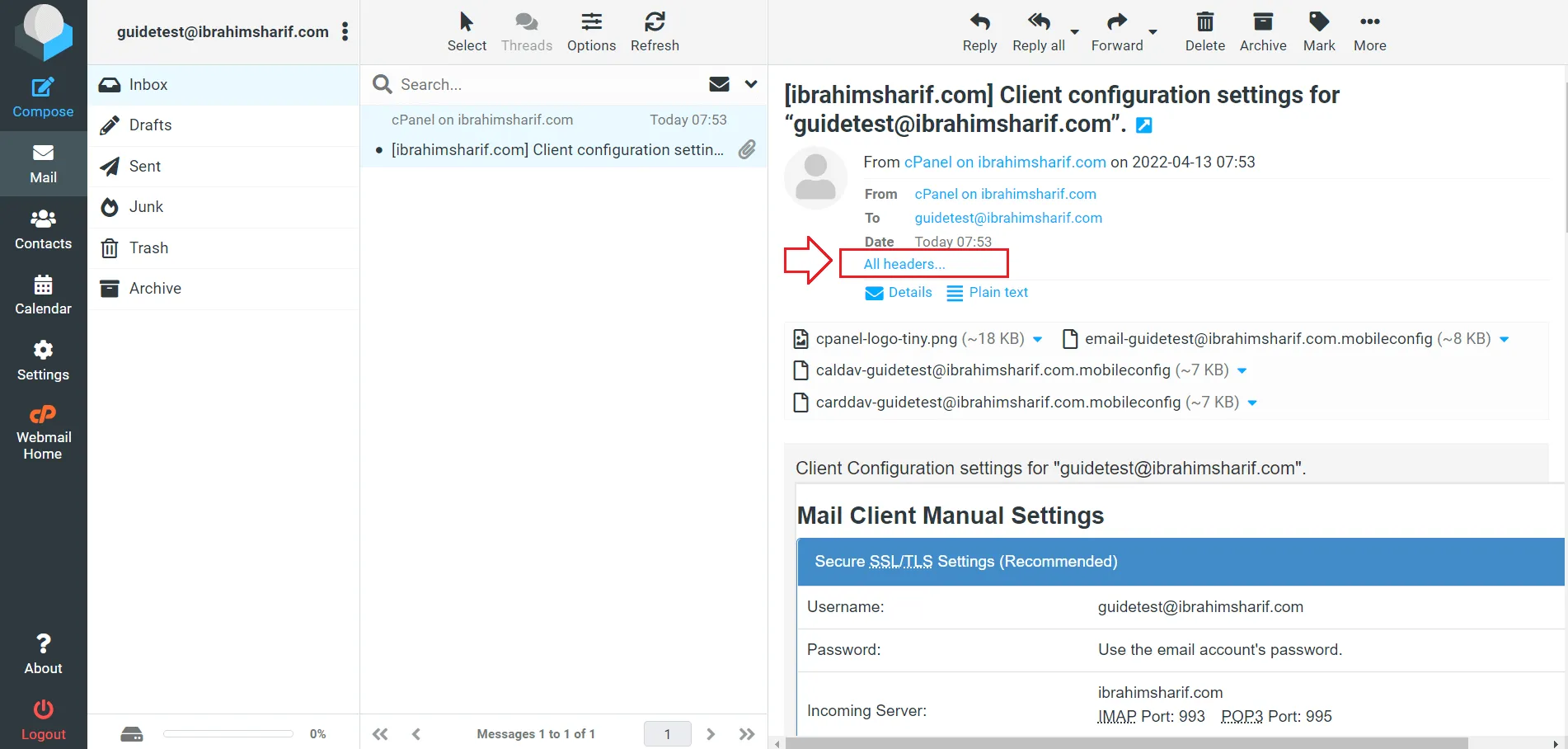Image resolution: width=1568 pixels, height=749 pixels.
Task: Open the Junk folder
Action: [223, 207]
